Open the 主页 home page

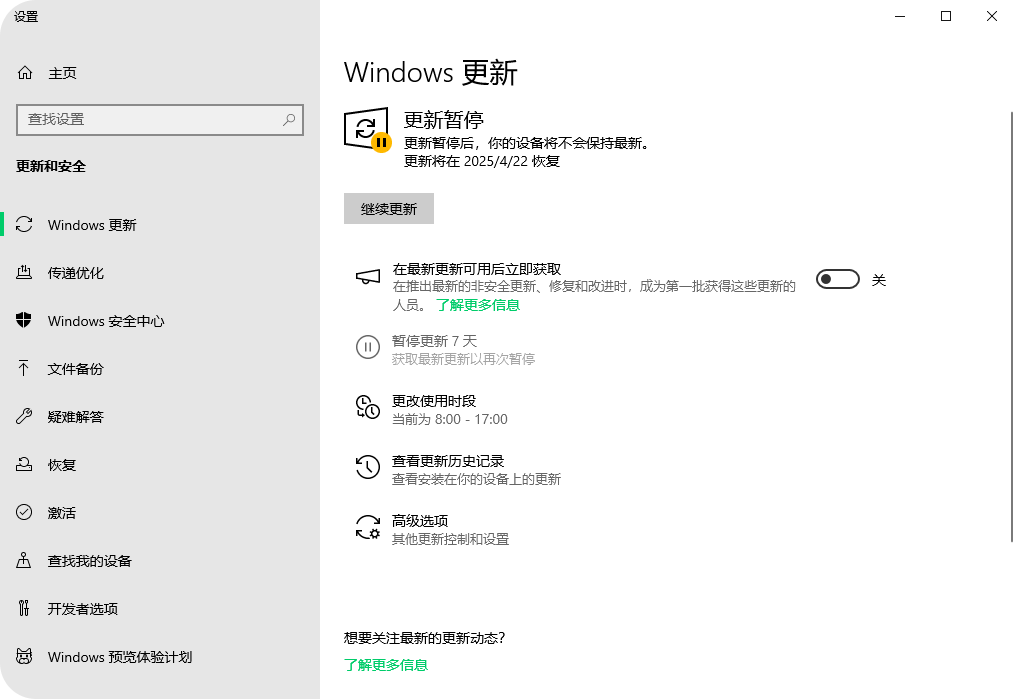(160, 73)
